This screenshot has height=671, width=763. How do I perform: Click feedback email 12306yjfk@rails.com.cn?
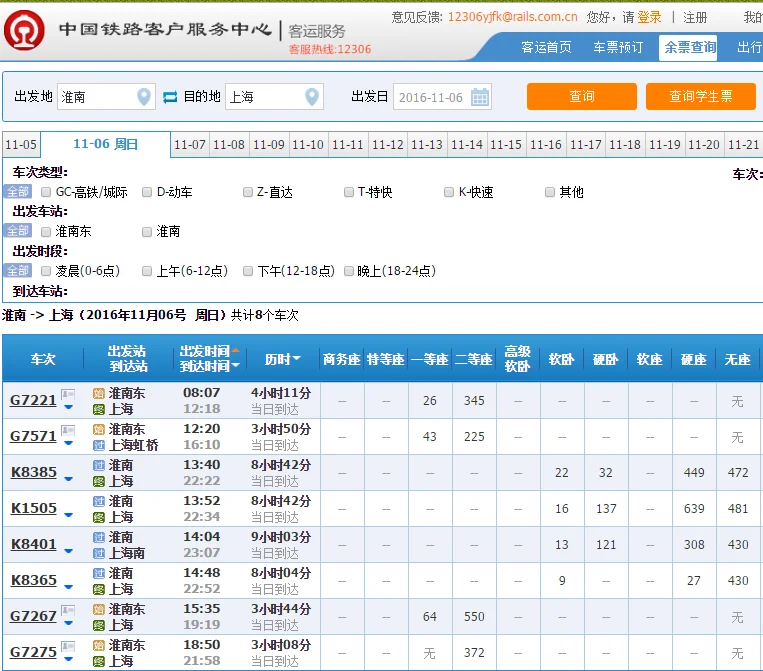512,17
